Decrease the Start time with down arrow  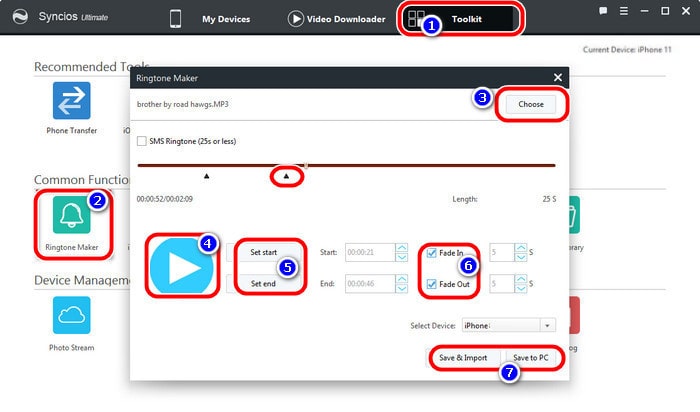point(402,257)
